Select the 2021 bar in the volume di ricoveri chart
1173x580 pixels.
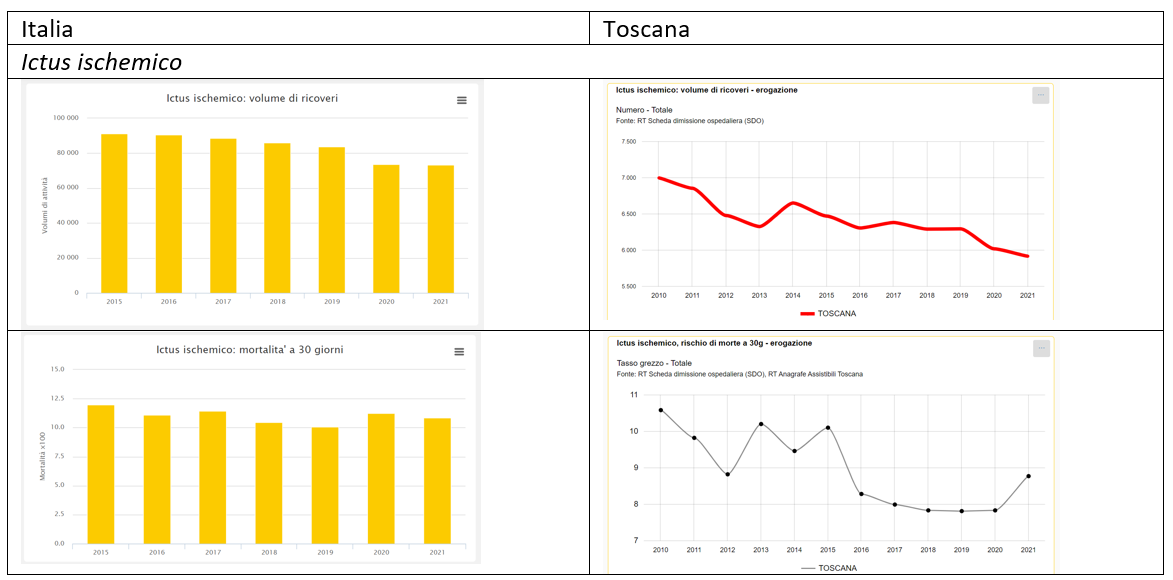tap(441, 229)
